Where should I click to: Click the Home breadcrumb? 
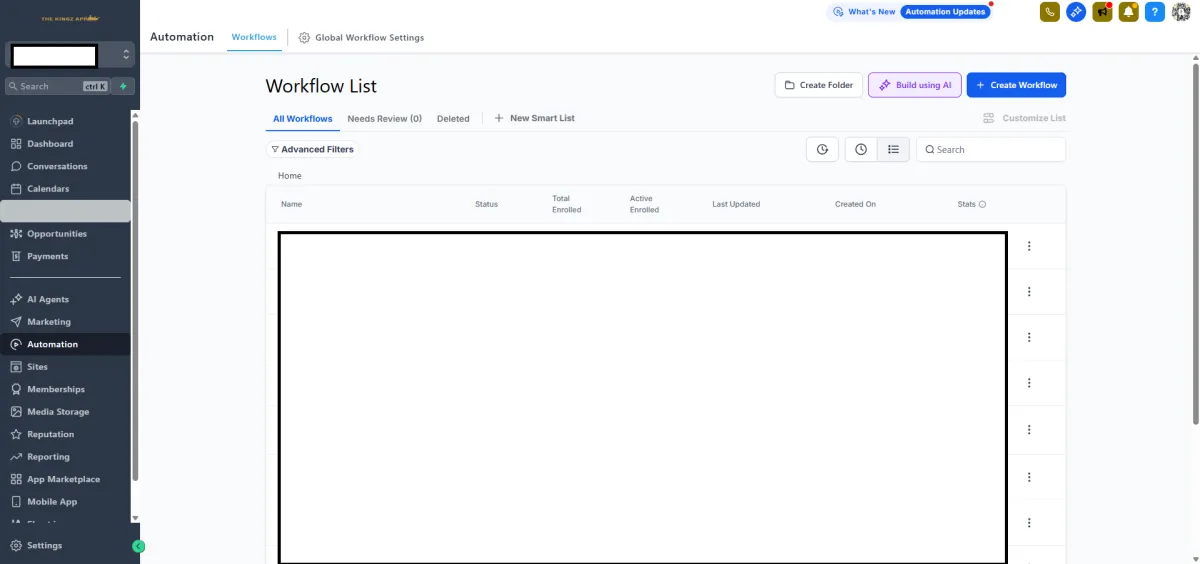290,176
